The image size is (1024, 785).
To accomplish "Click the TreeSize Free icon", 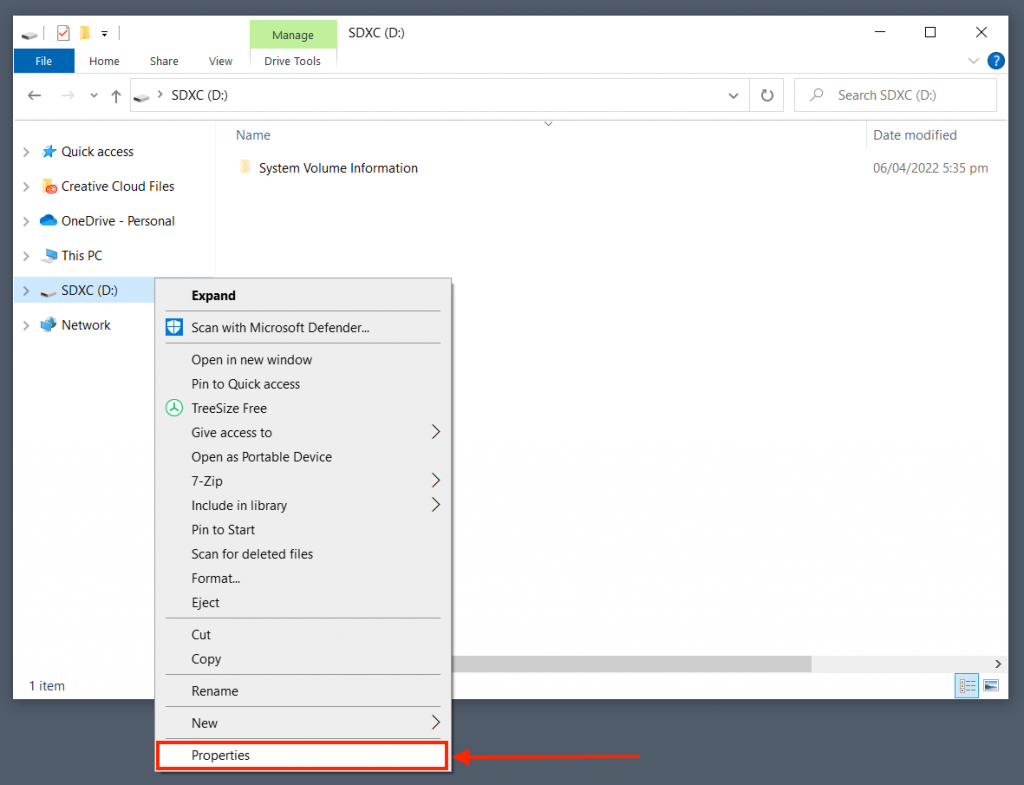I will [174, 408].
